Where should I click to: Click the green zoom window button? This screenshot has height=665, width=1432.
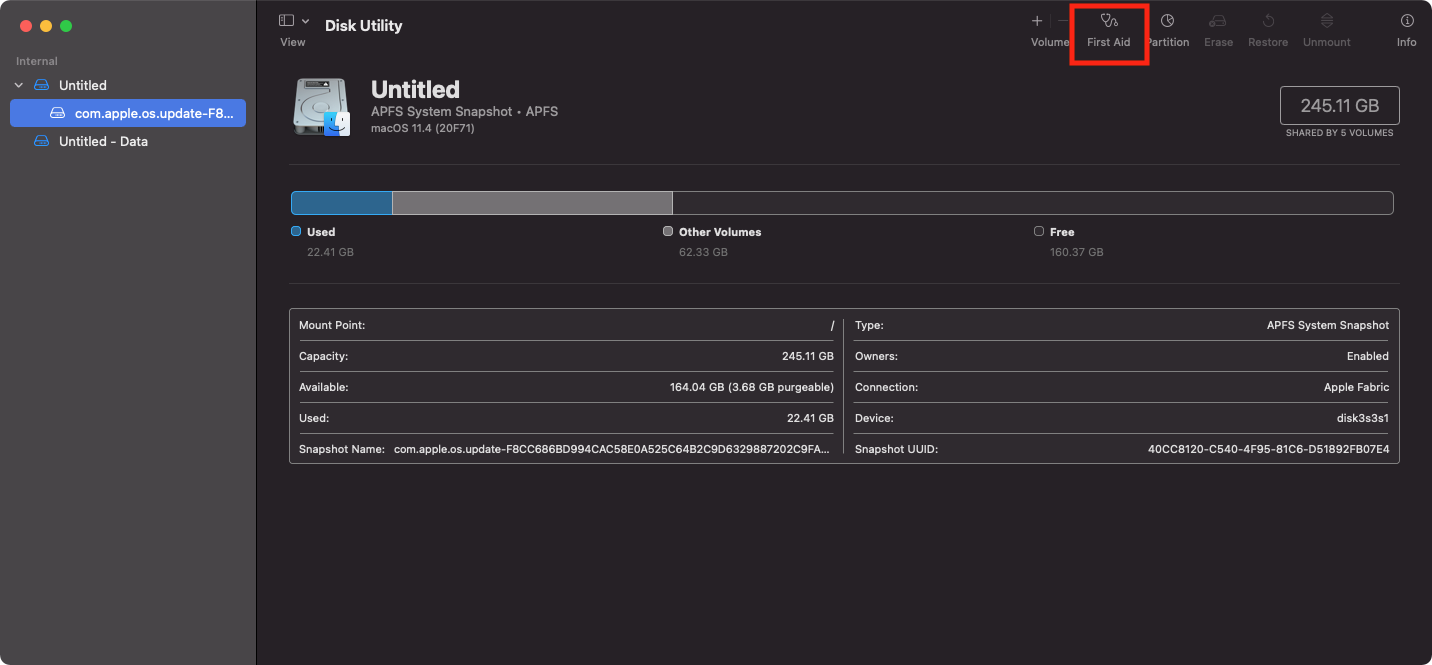pos(66,25)
